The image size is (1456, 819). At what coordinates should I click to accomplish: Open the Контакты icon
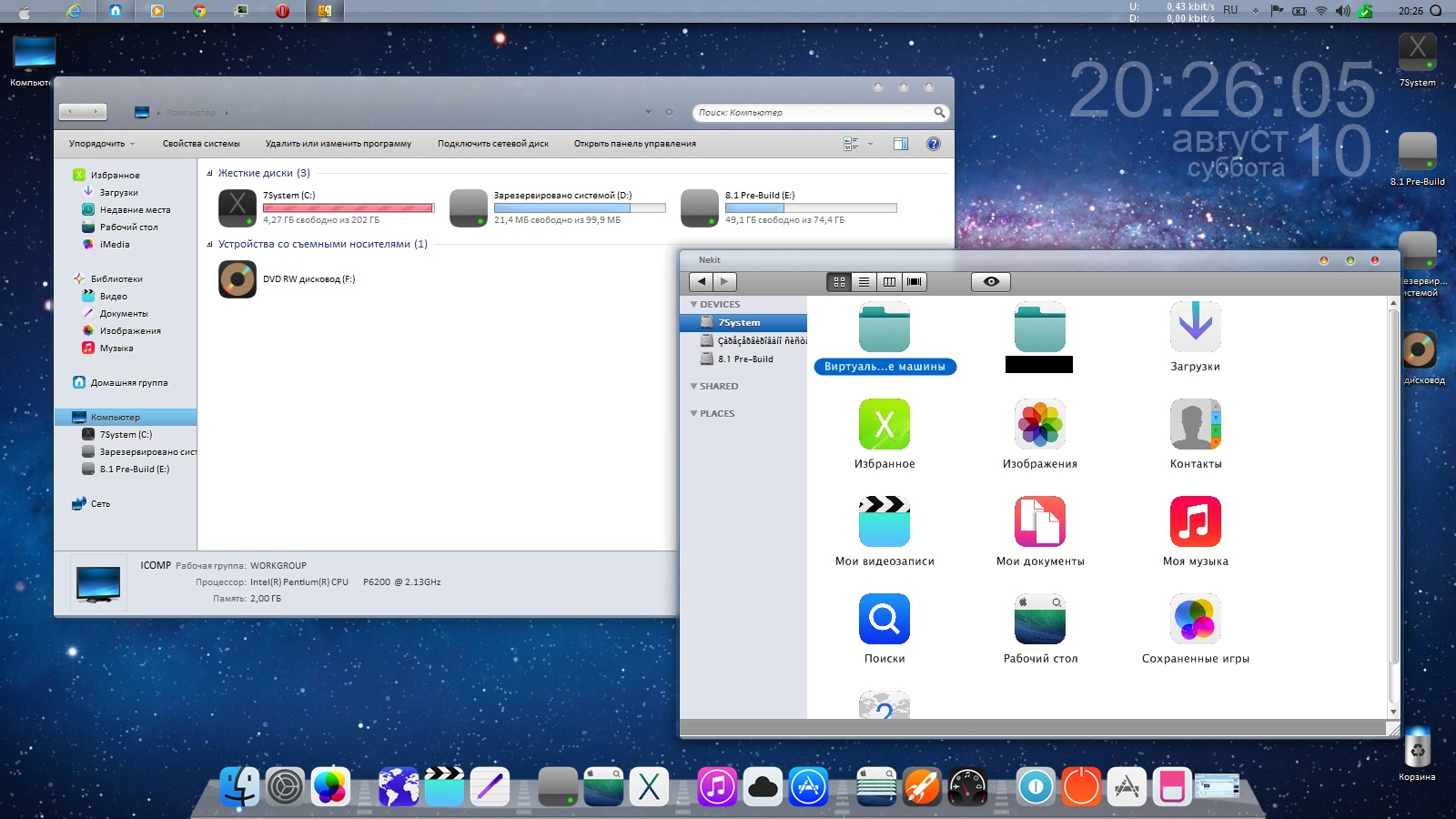1195,424
